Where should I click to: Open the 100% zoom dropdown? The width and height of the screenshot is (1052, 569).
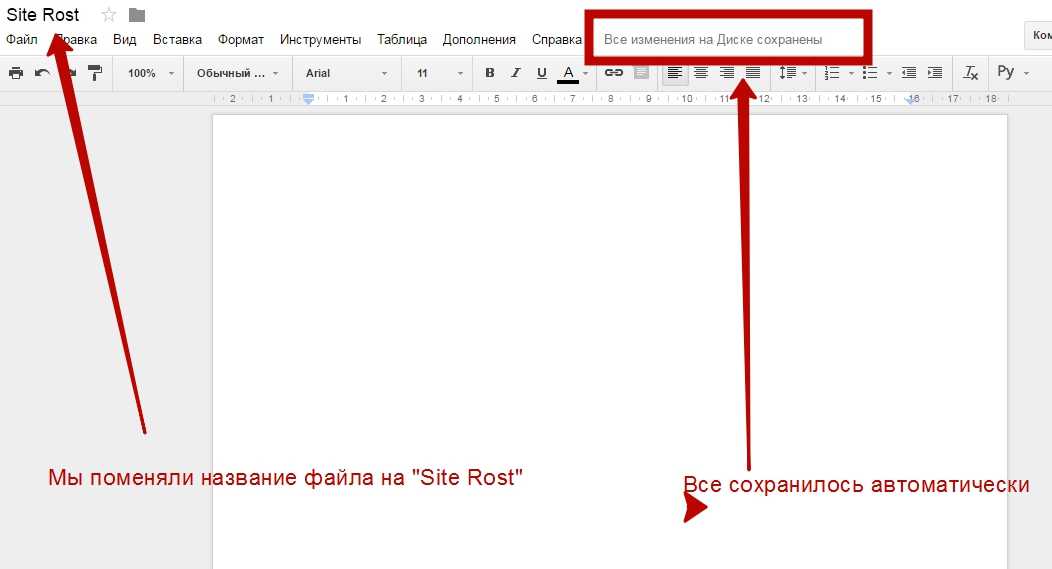pos(150,73)
